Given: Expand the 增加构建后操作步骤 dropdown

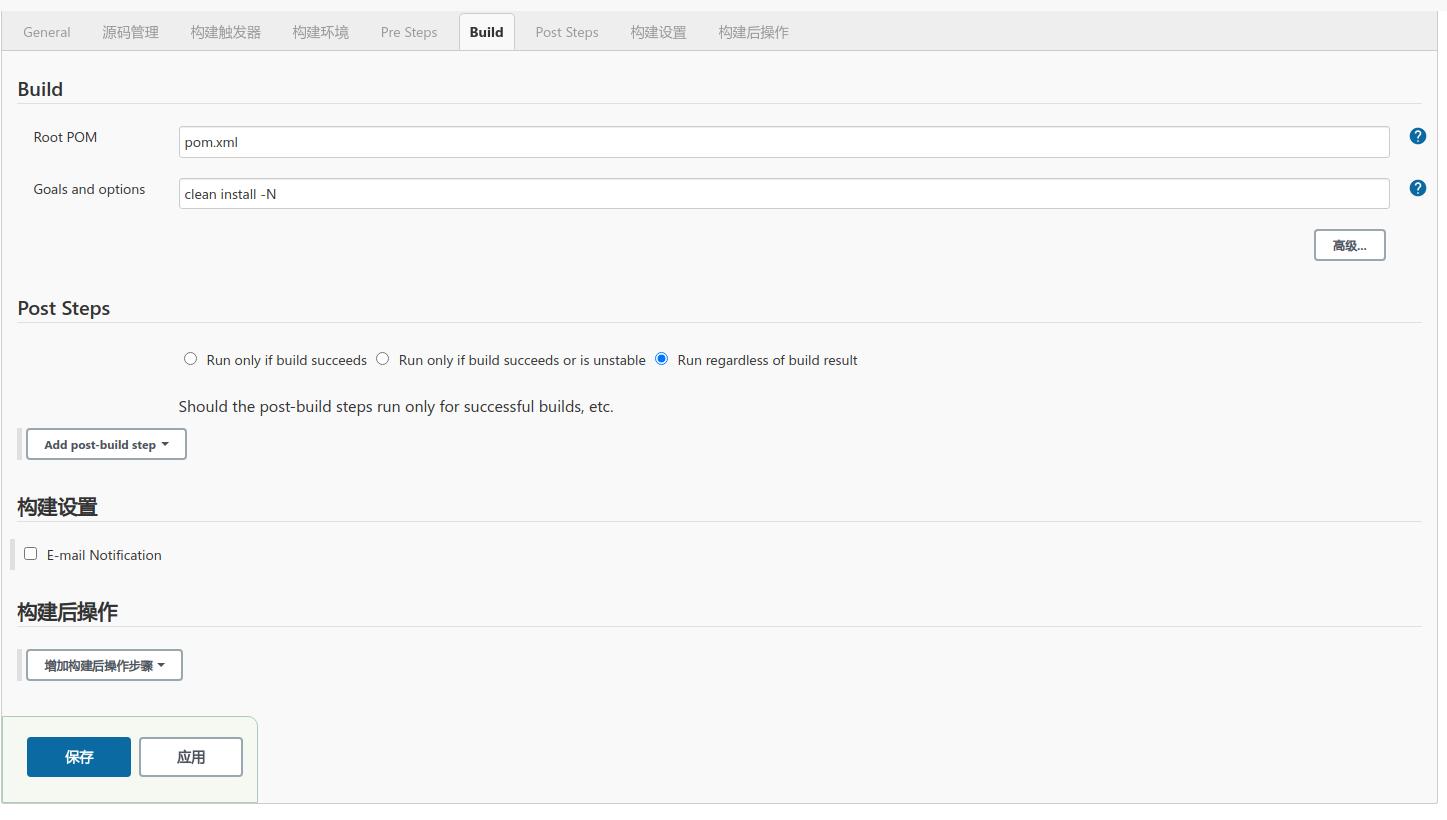Looking at the screenshot, I should [x=104, y=666].
